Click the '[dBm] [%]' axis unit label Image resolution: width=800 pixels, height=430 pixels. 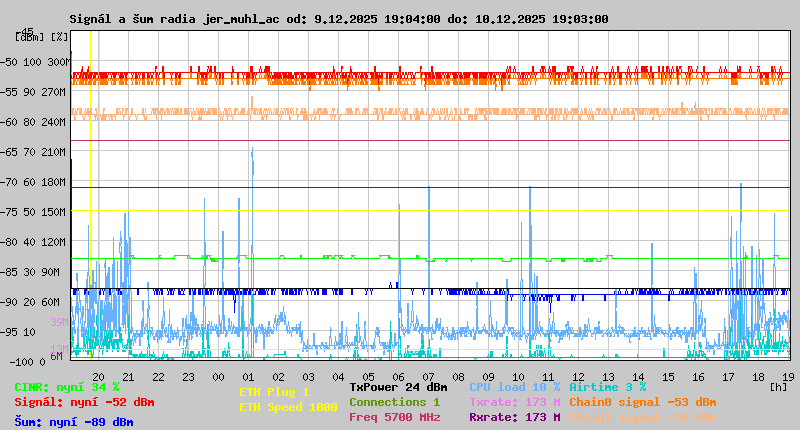click(x=41, y=37)
